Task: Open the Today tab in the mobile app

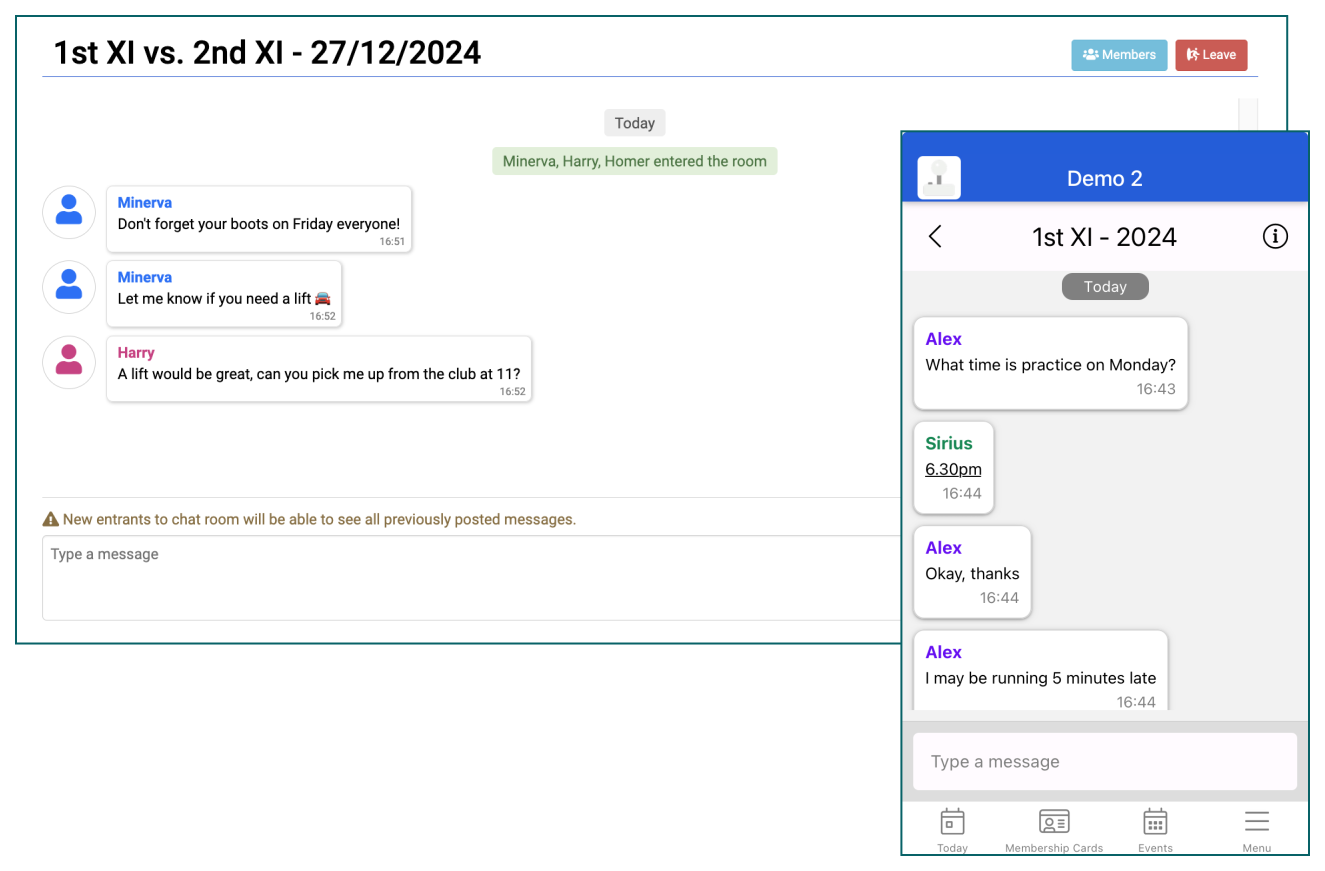Action: point(952,831)
